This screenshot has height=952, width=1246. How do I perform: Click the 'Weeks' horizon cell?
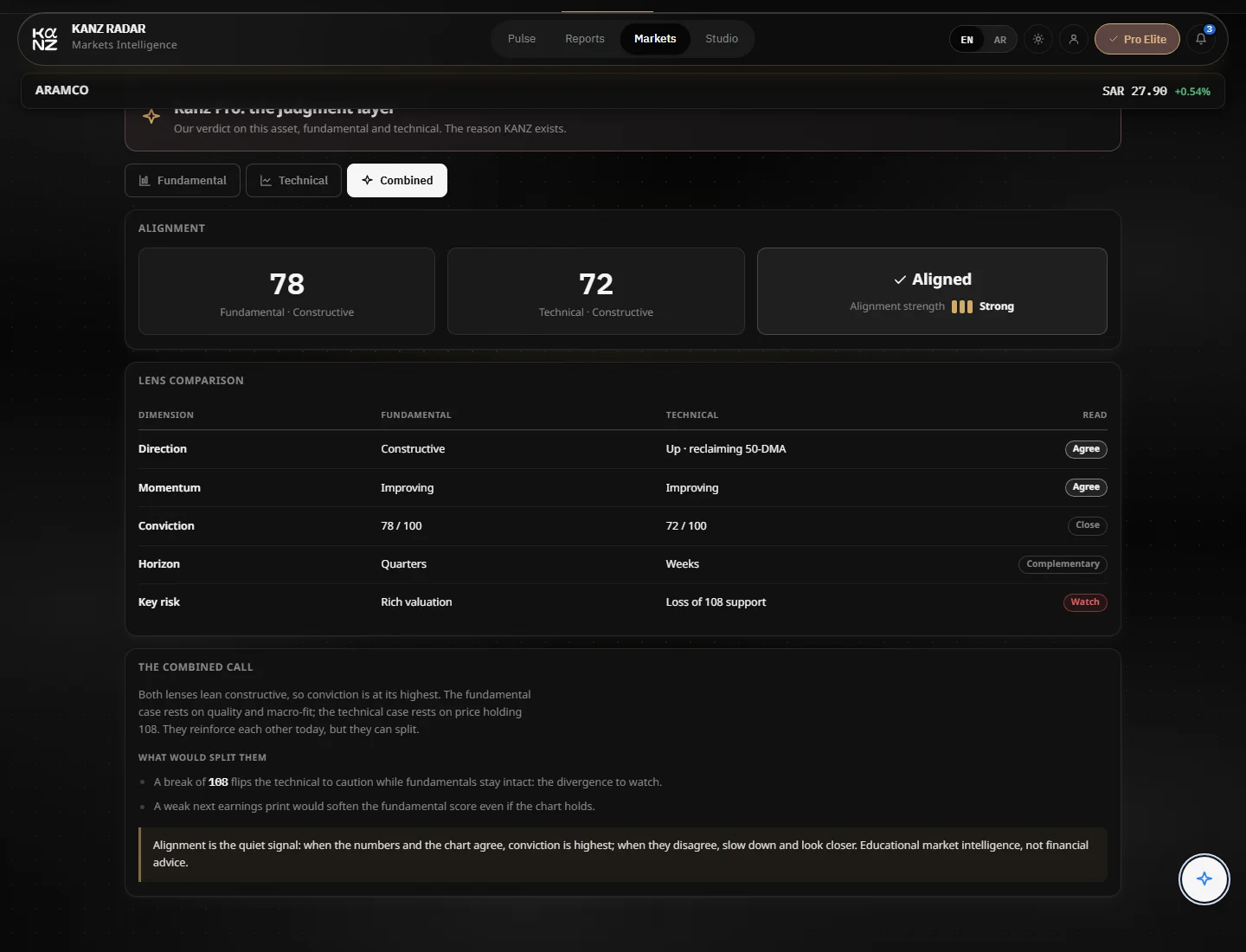click(x=683, y=564)
